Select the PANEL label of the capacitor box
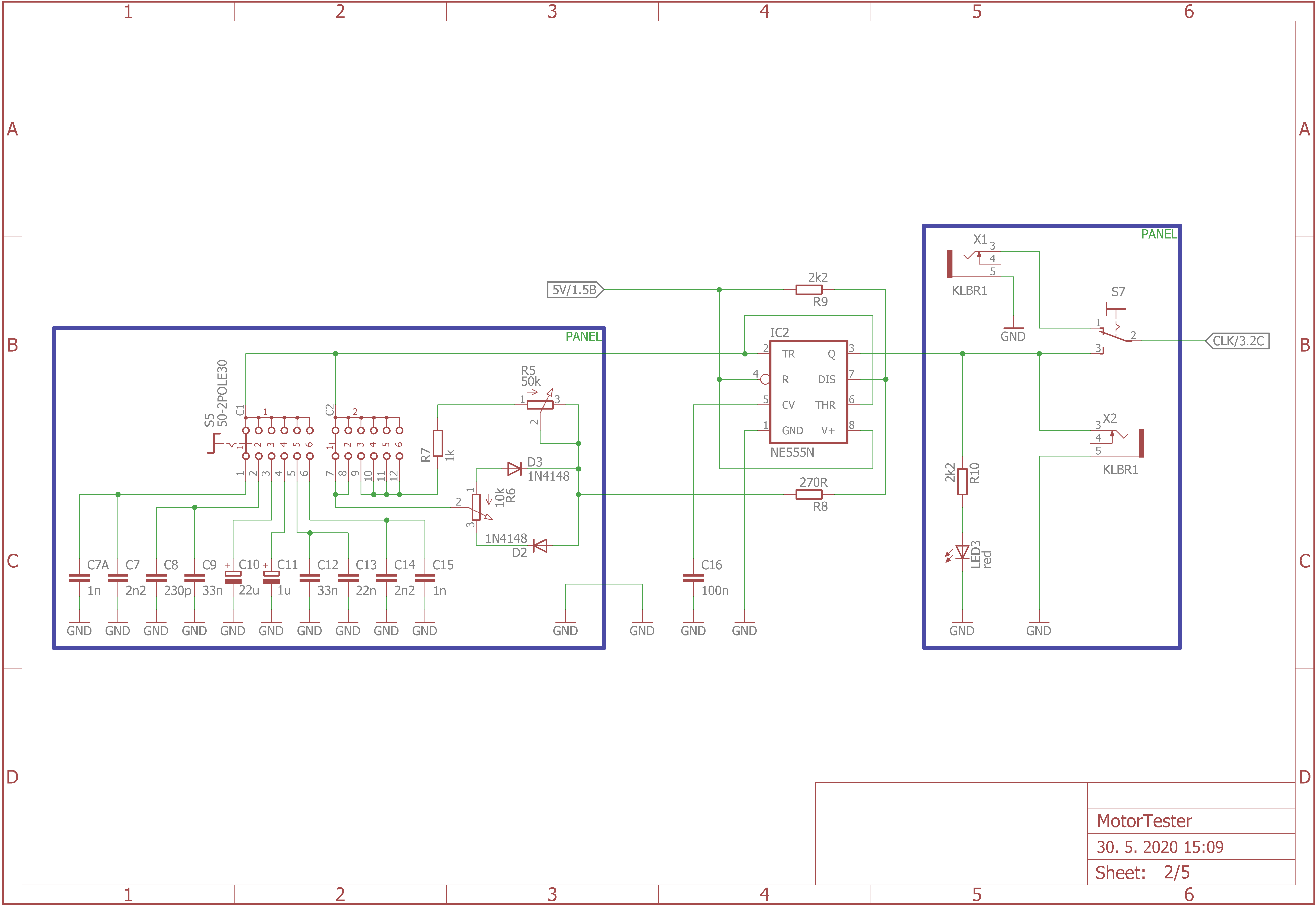The height and width of the screenshot is (907, 1316). click(583, 336)
